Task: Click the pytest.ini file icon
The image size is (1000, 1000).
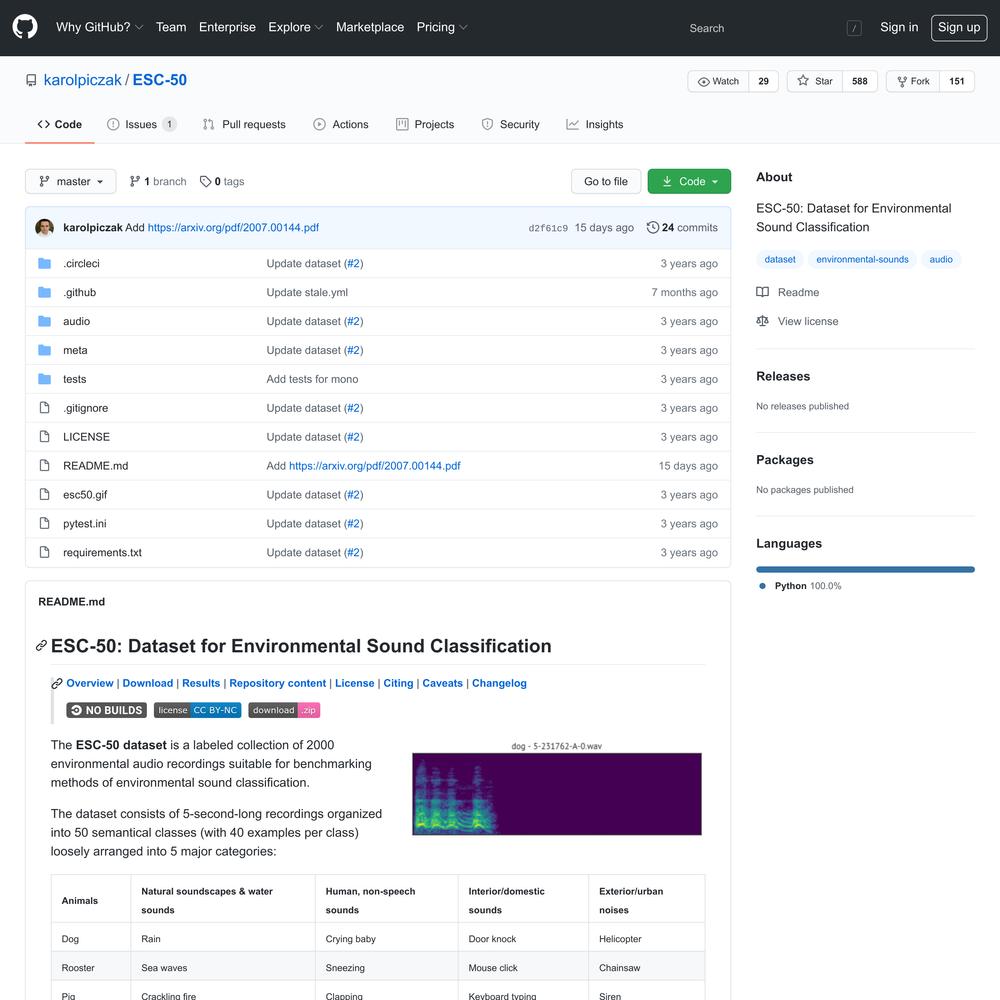Action: coord(45,524)
